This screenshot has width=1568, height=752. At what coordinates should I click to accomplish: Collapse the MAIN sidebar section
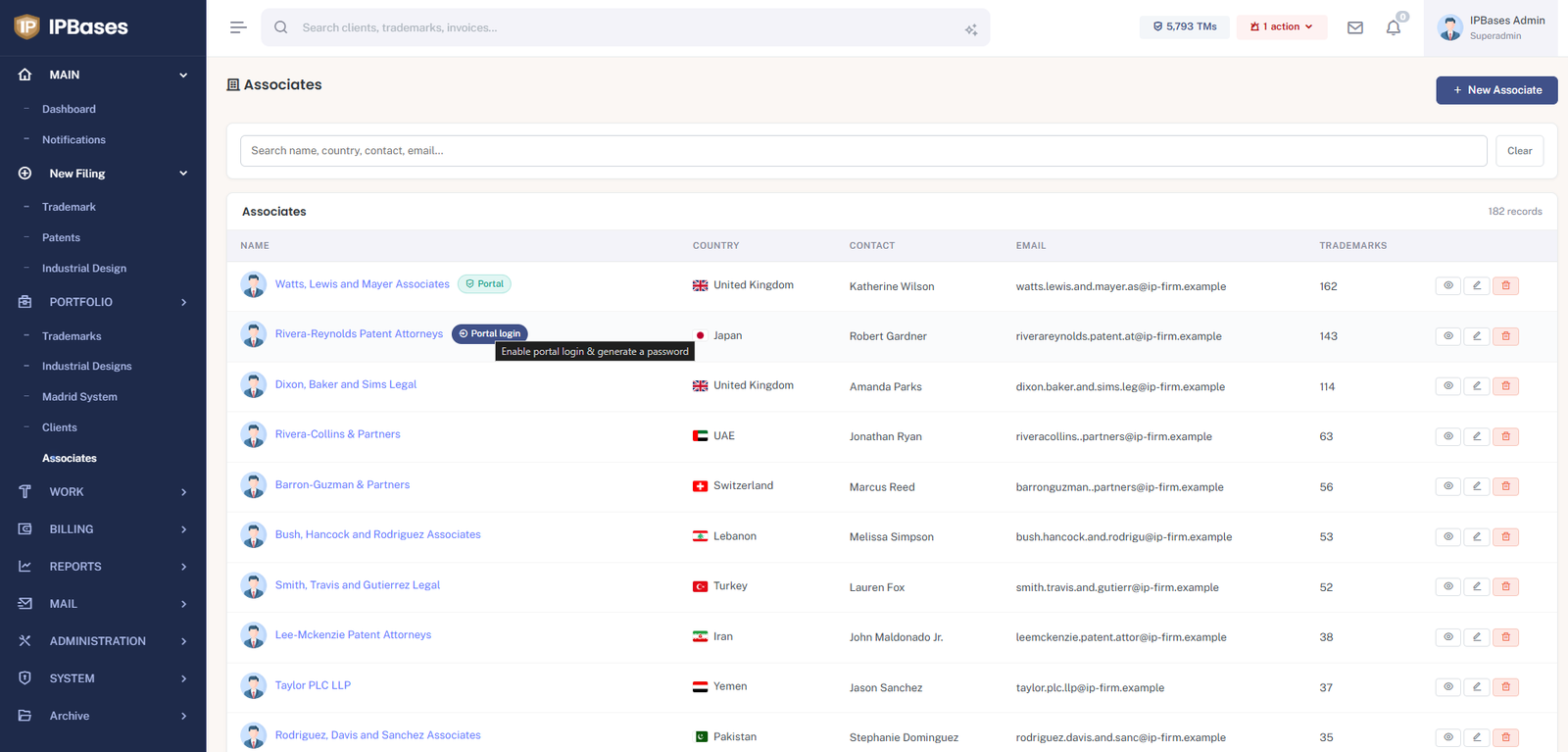point(103,75)
